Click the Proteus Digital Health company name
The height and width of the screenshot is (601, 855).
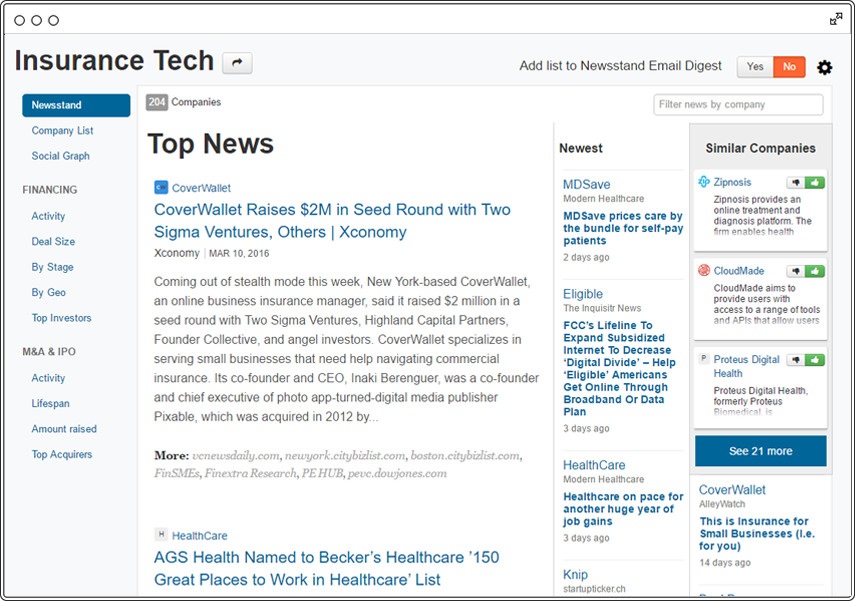tap(746, 366)
